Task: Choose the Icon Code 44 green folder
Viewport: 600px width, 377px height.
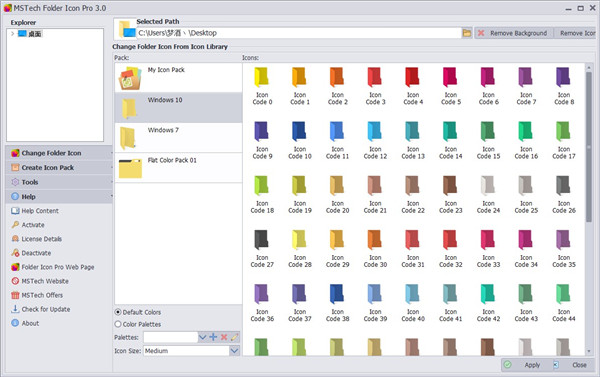Action: tap(564, 303)
